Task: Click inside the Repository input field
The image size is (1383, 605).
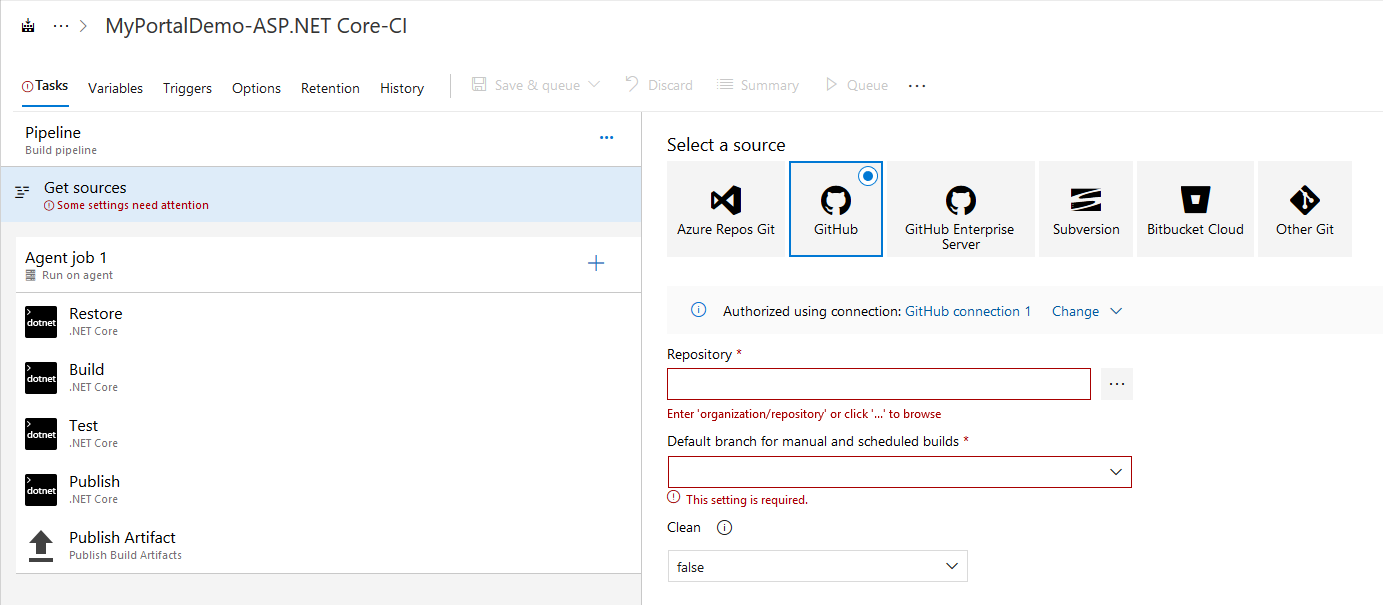Action: click(879, 384)
